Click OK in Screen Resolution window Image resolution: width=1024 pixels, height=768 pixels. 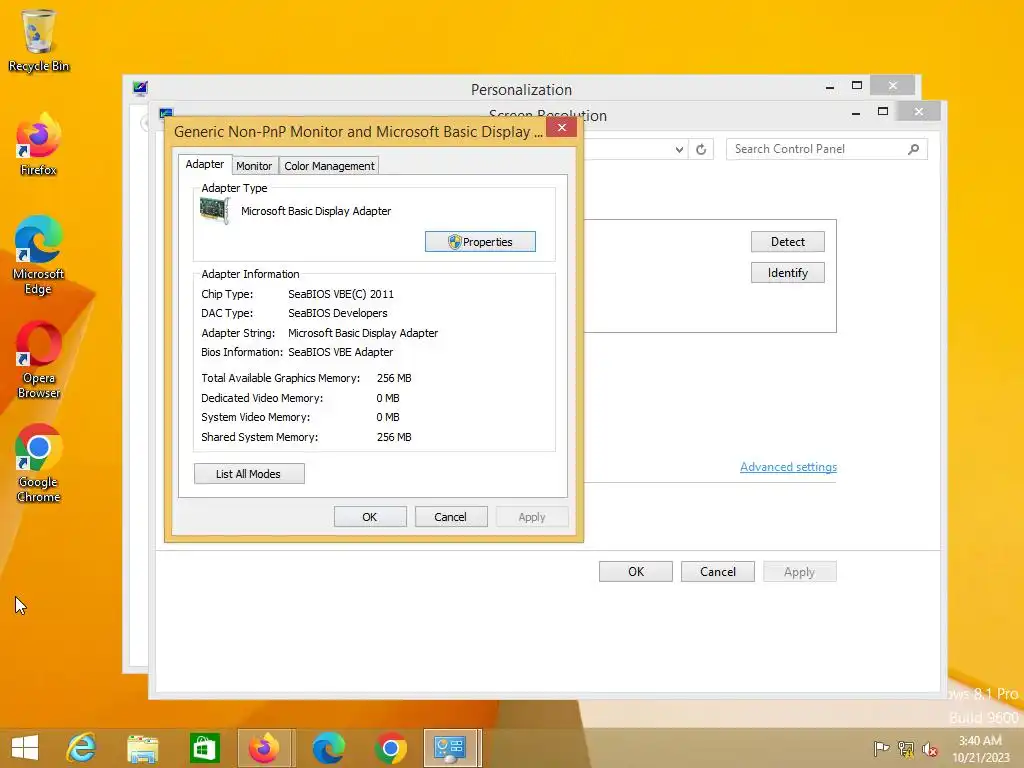(x=636, y=571)
